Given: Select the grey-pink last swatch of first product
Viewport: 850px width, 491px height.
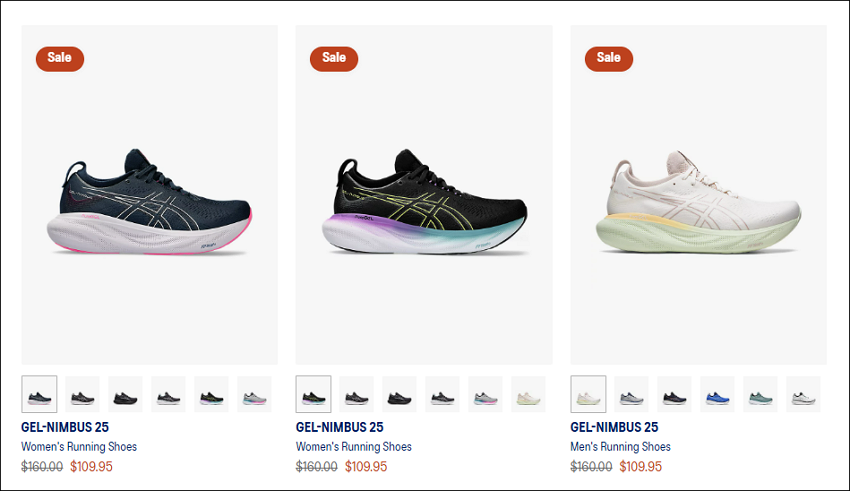Looking at the screenshot, I should (x=254, y=394).
